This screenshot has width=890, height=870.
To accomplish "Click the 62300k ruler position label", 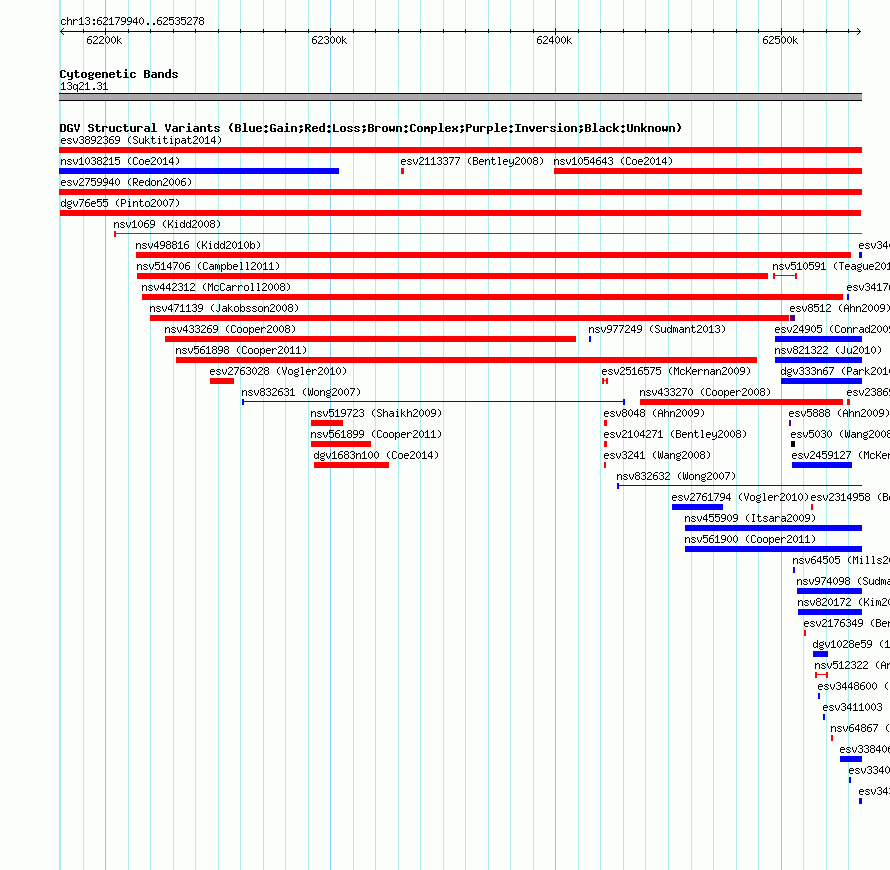I will (329, 40).
